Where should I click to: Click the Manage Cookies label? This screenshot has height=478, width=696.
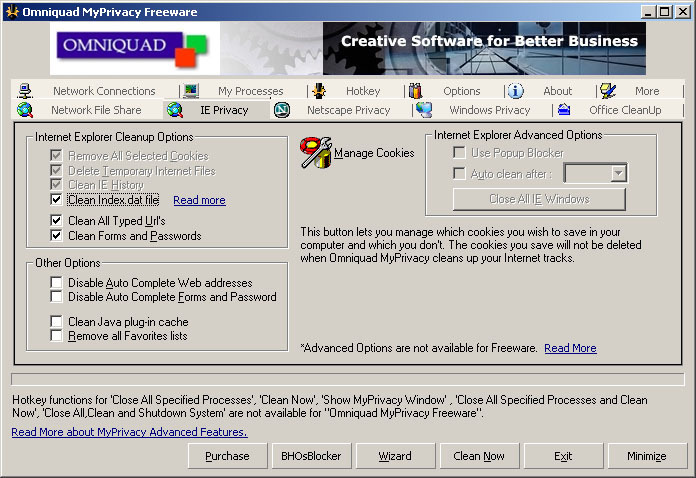pyautogui.click(x=374, y=153)
